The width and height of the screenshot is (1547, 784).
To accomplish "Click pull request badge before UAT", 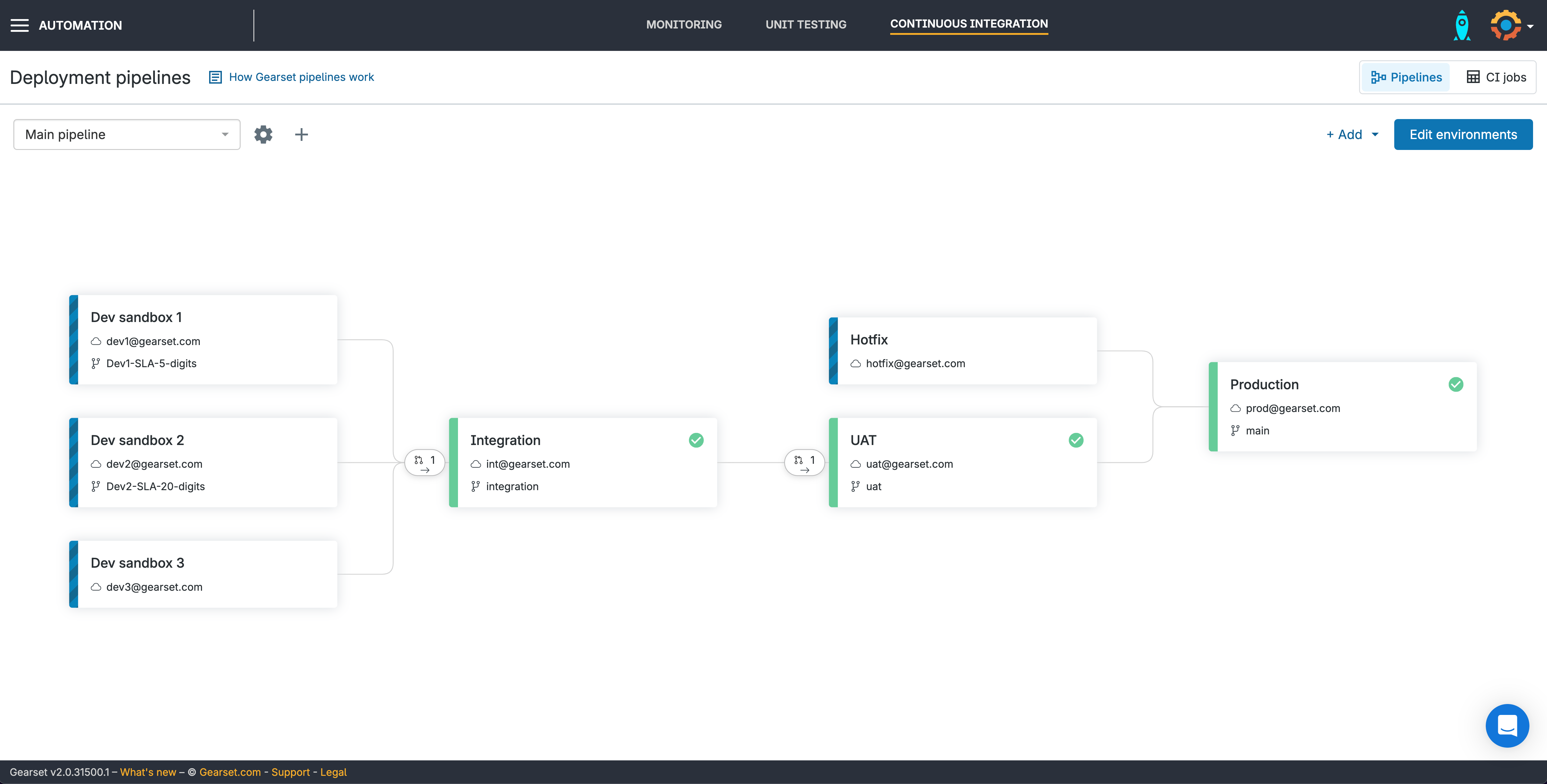I will click(x=804, y=462).
